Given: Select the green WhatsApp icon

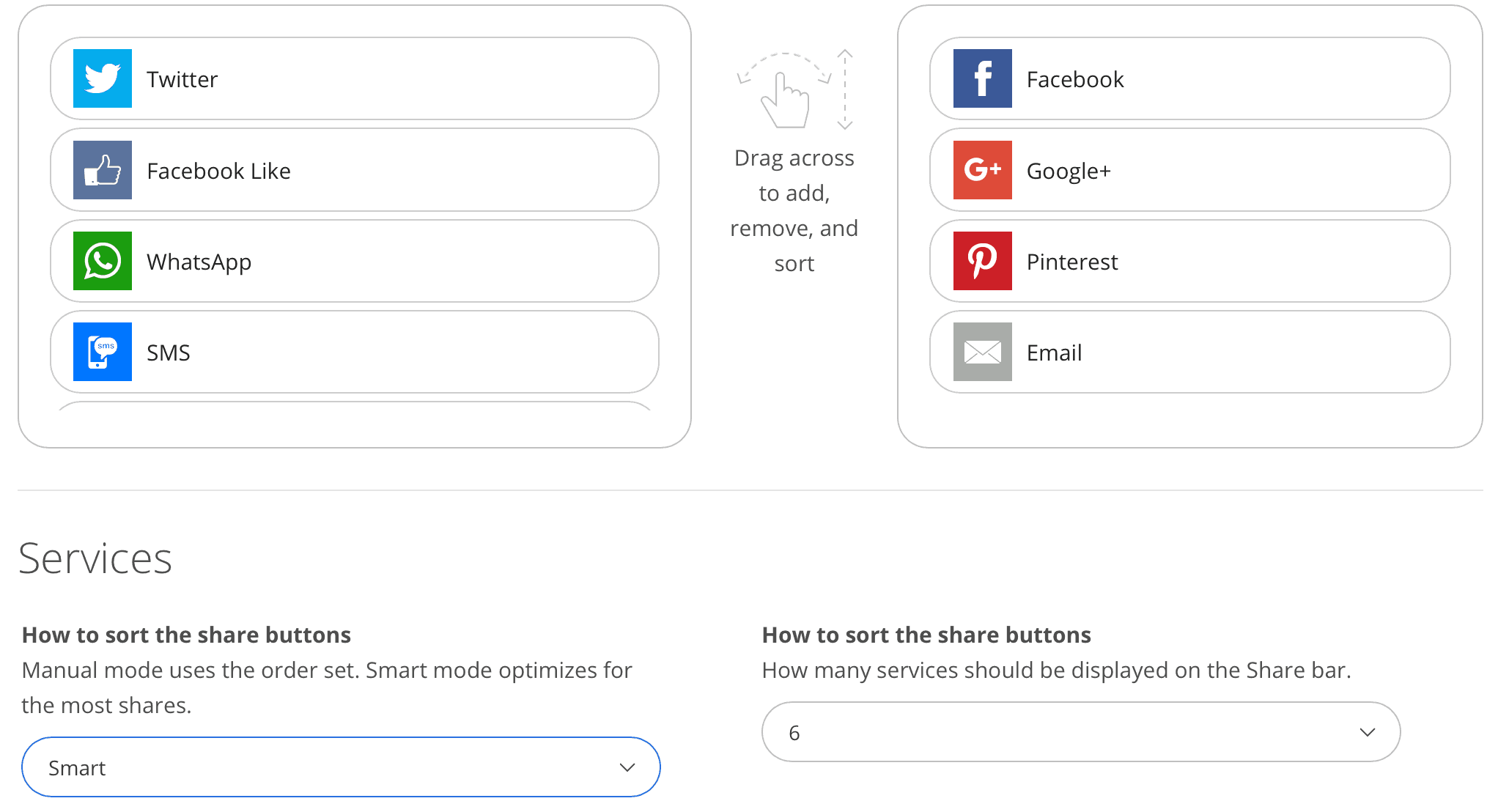Looking at the screenshot, I should 102,261.
